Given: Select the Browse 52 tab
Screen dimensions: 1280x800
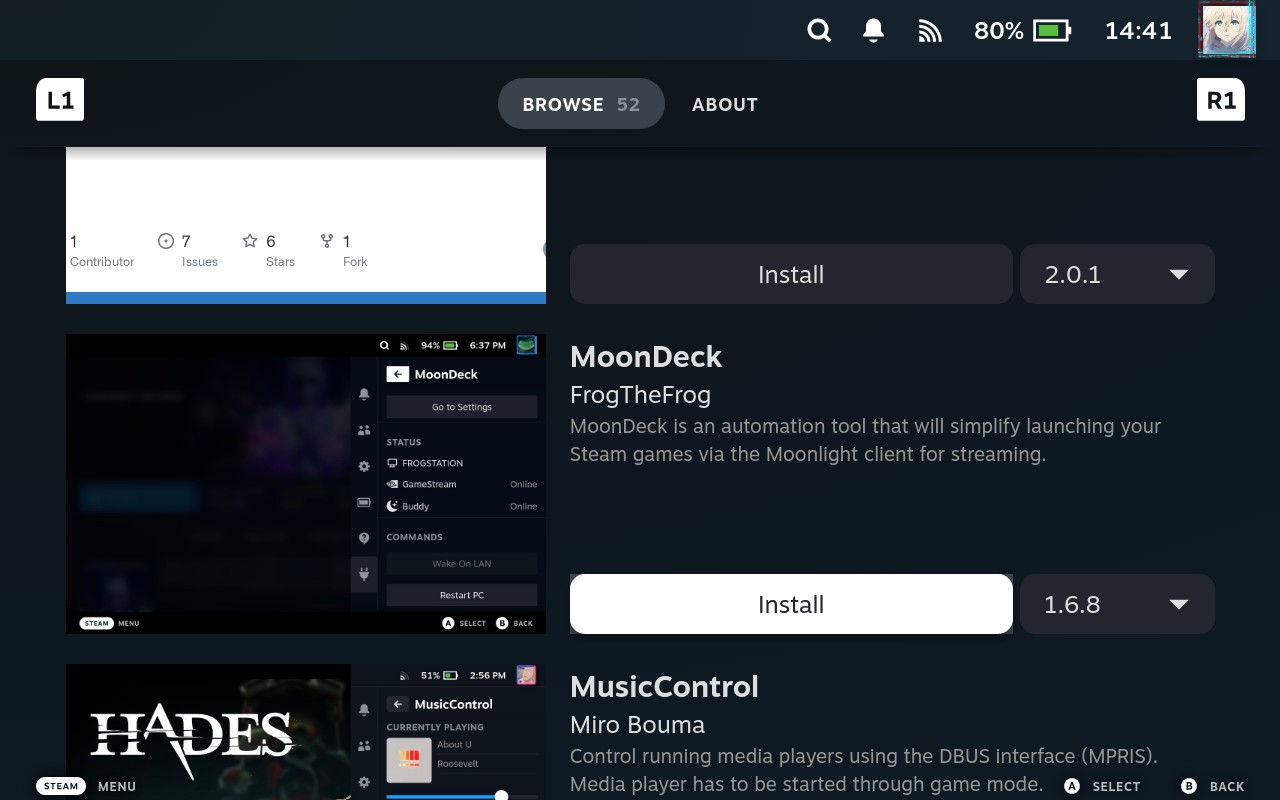Looking at the screenshot, I should click(581, 104).
